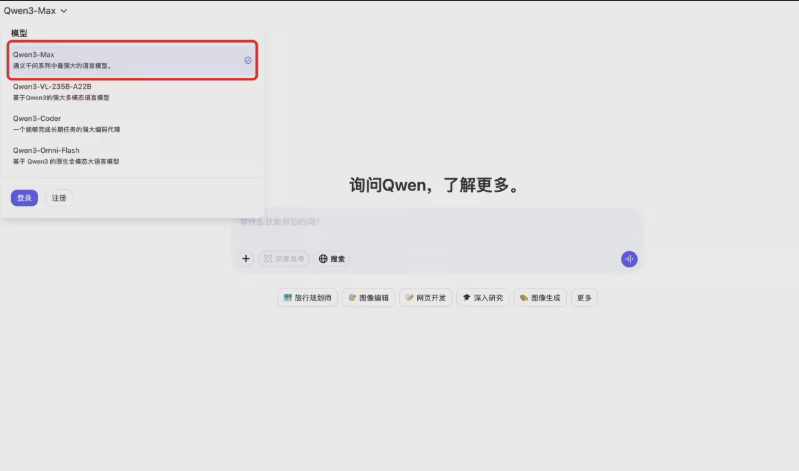
Task: Click the 注册 register button
Action: [59, 198]
